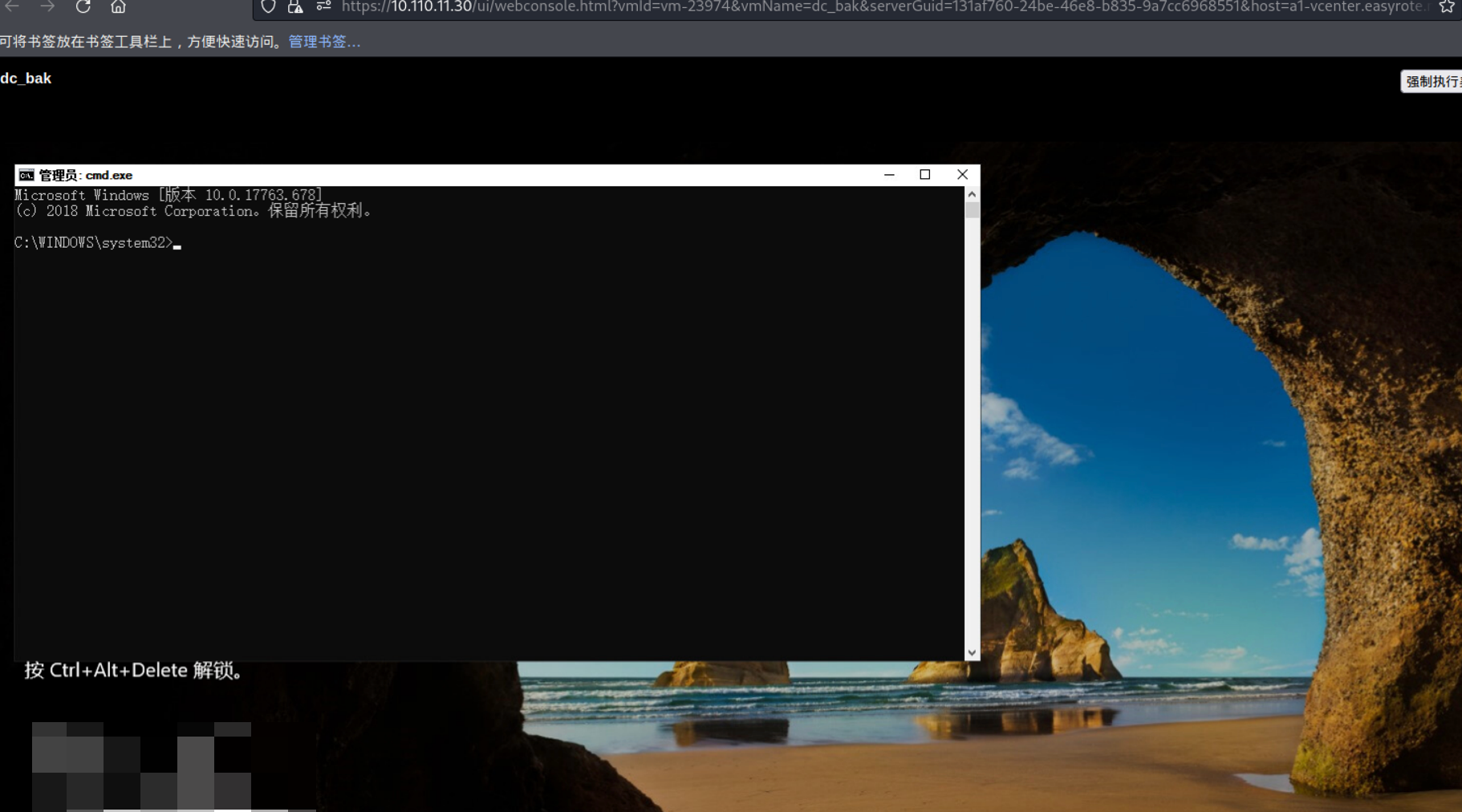Close the 管理员 cmd.exe window
Viewport: 1462px width, 812px height.
coord(962,174)
